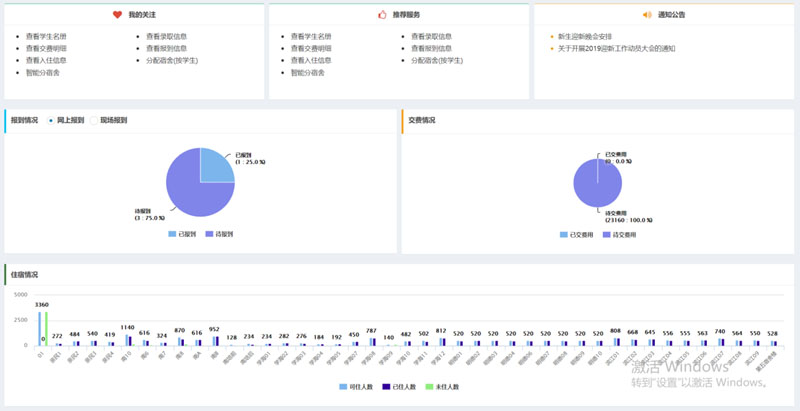Screen dimensions: 800x411
Task: Open 查看学生名册 under 我的关注
Action: point(46,37)
